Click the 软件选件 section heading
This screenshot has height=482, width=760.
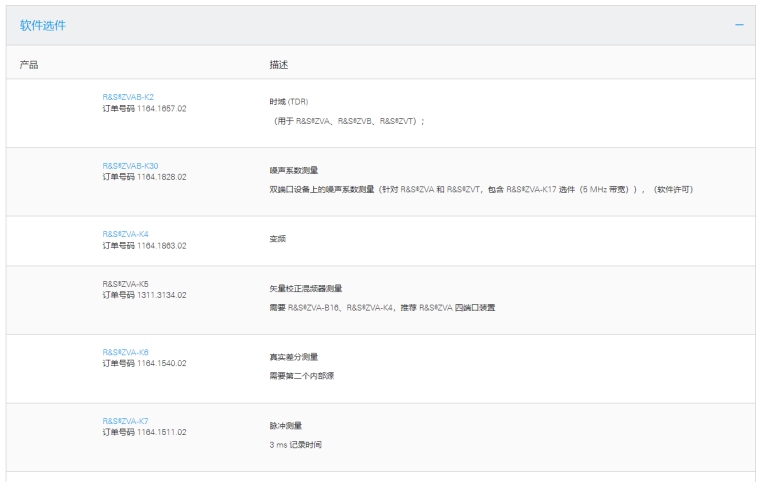click(45, 24)
